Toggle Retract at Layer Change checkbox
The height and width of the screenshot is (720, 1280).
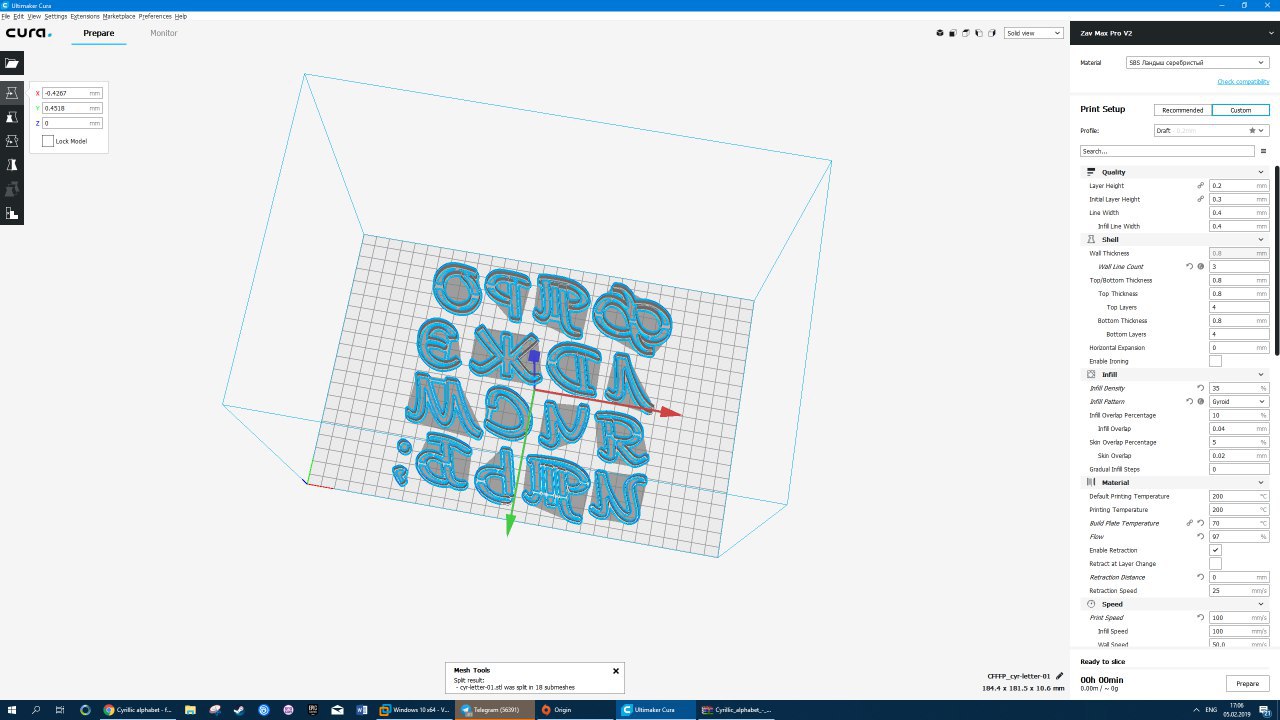1215,564
